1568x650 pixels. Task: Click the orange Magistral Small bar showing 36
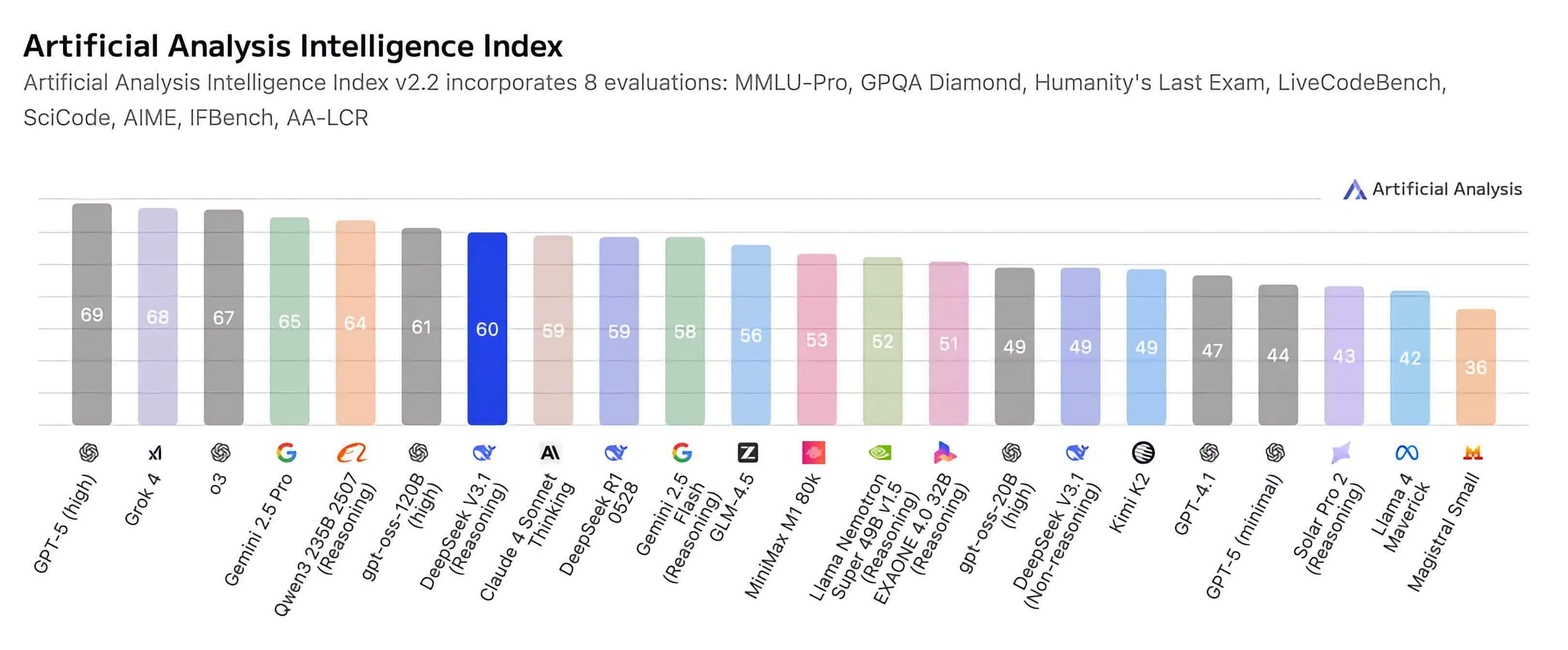coord(1476,367)
